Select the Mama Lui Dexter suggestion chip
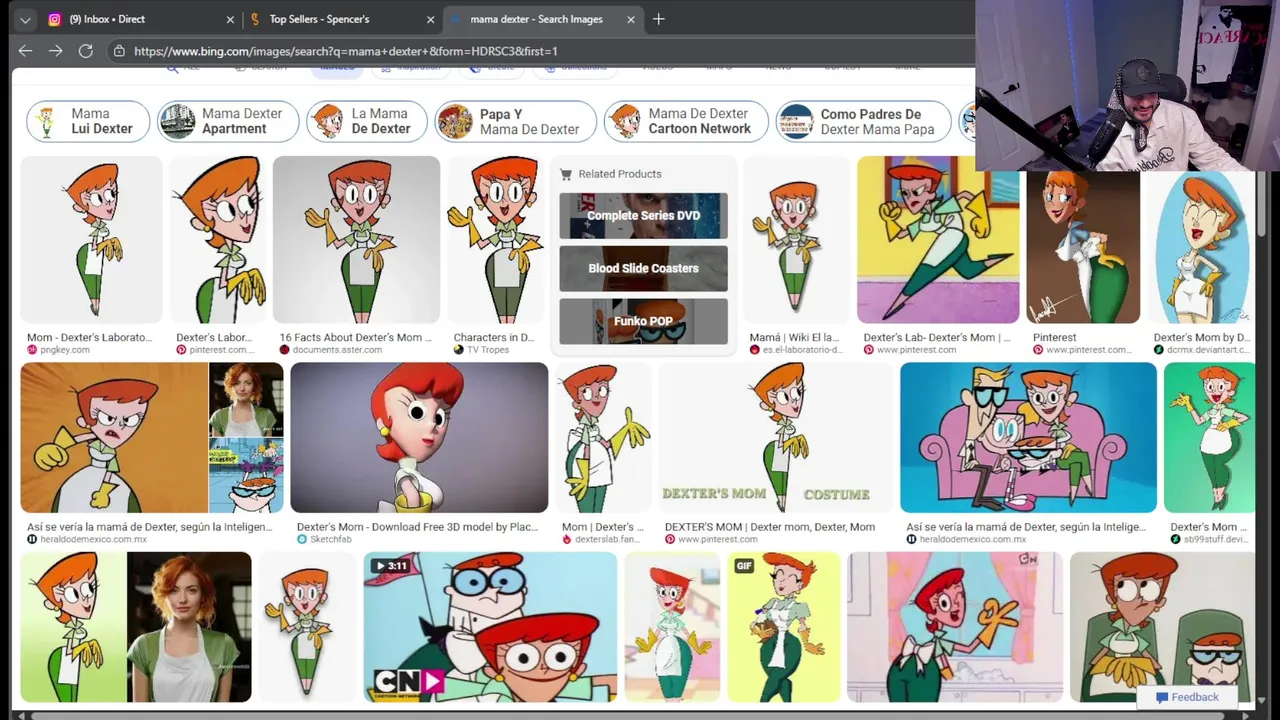Image resolution: width=1280 pixels, height=720 pixels. coord(88,121)
